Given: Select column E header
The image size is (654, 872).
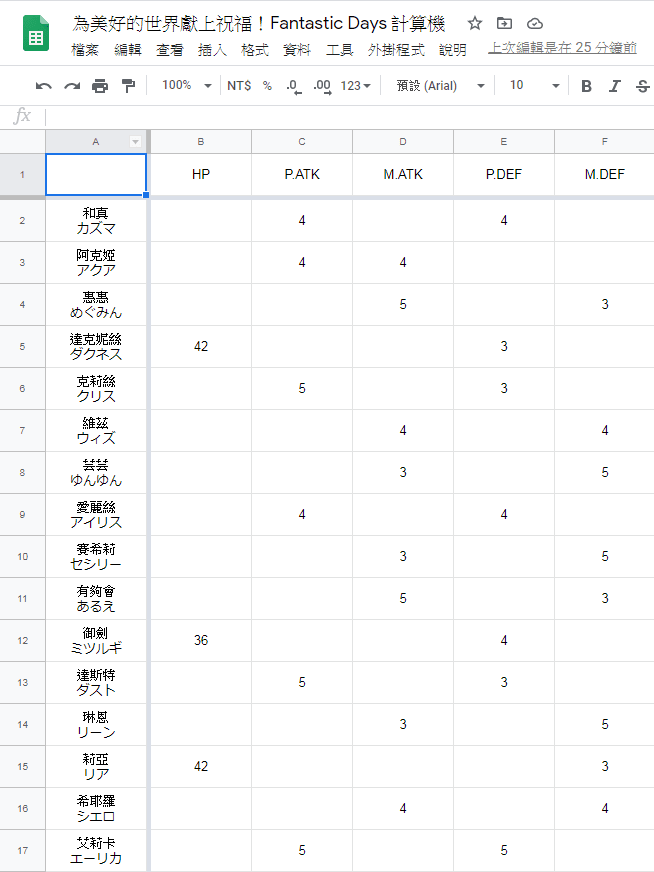Looking at the screenshot, I should tap(504, 142).
